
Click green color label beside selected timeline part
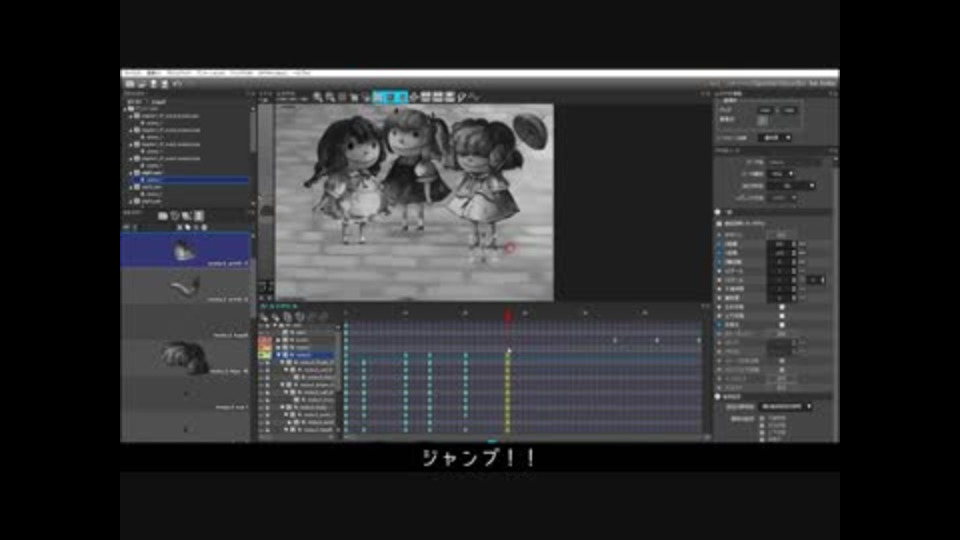point(264,354)
